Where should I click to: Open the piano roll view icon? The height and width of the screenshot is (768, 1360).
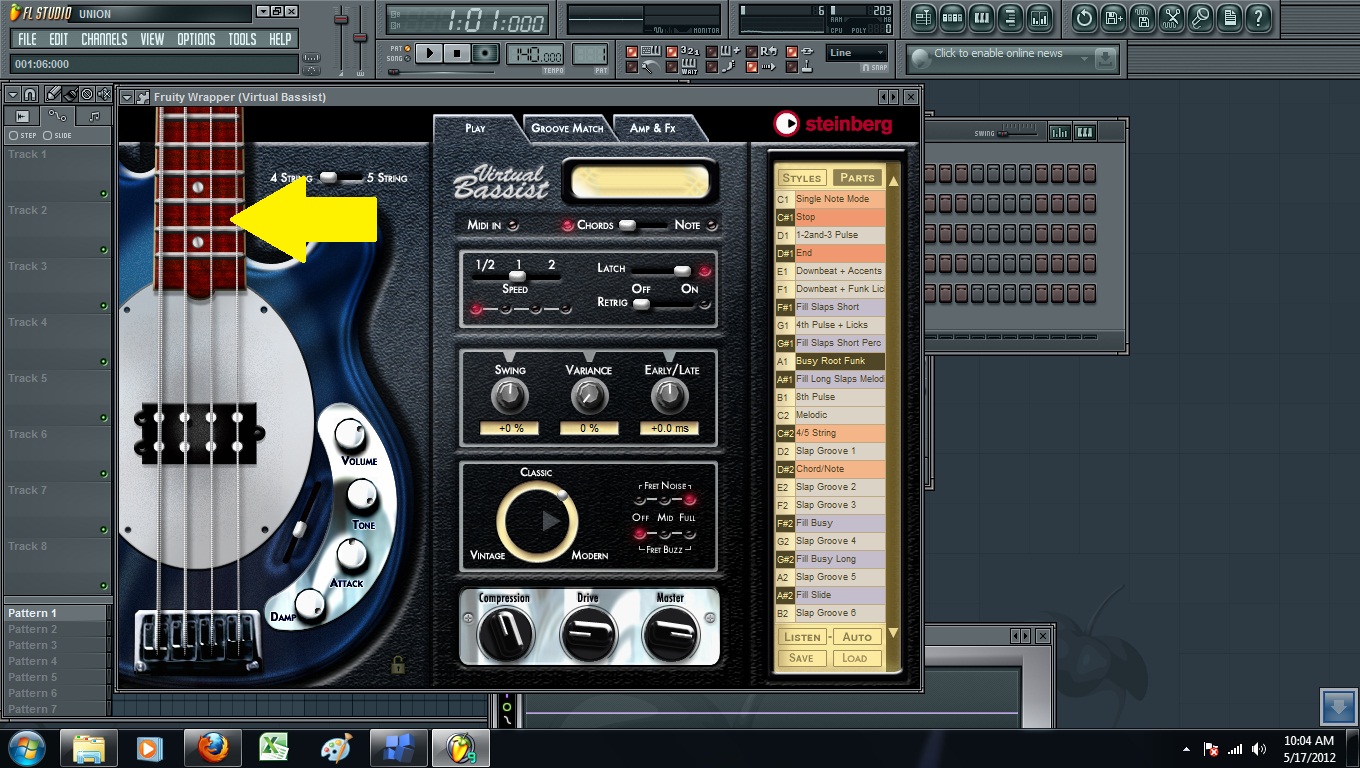point(981,18)
